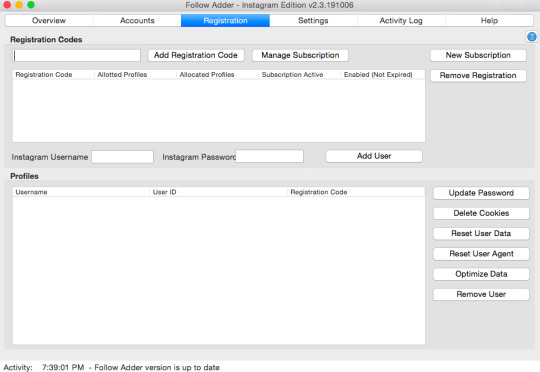Open the blue help question mark icon
This screenshot has height=372, width=540.
[x=532, y=37]
